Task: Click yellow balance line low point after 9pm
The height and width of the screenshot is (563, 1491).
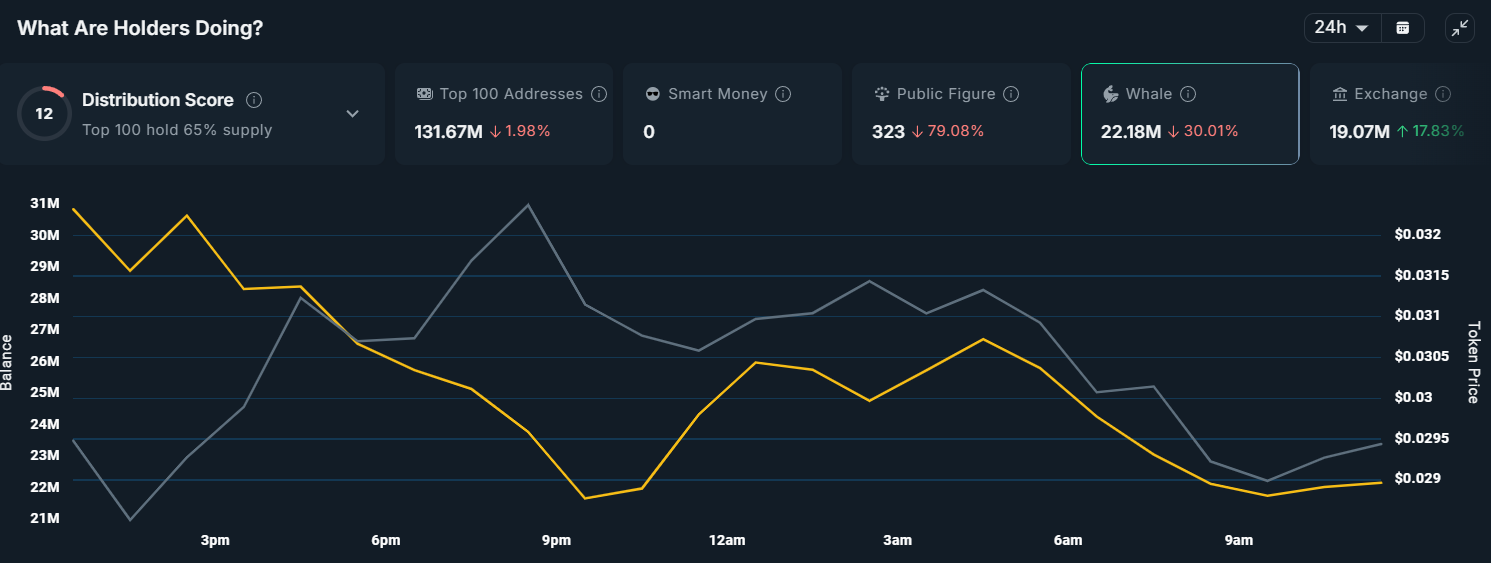Action: click(x=585, y=498)
